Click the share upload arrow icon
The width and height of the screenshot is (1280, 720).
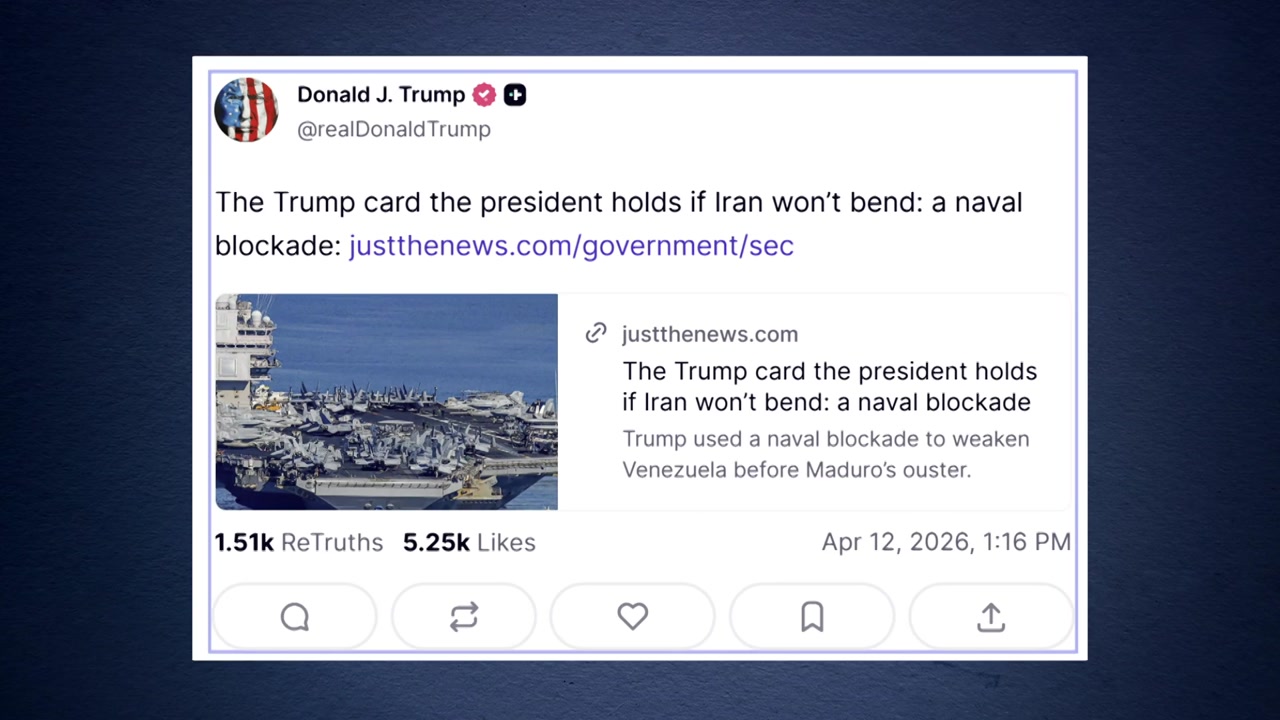click(x=991, y=617)
